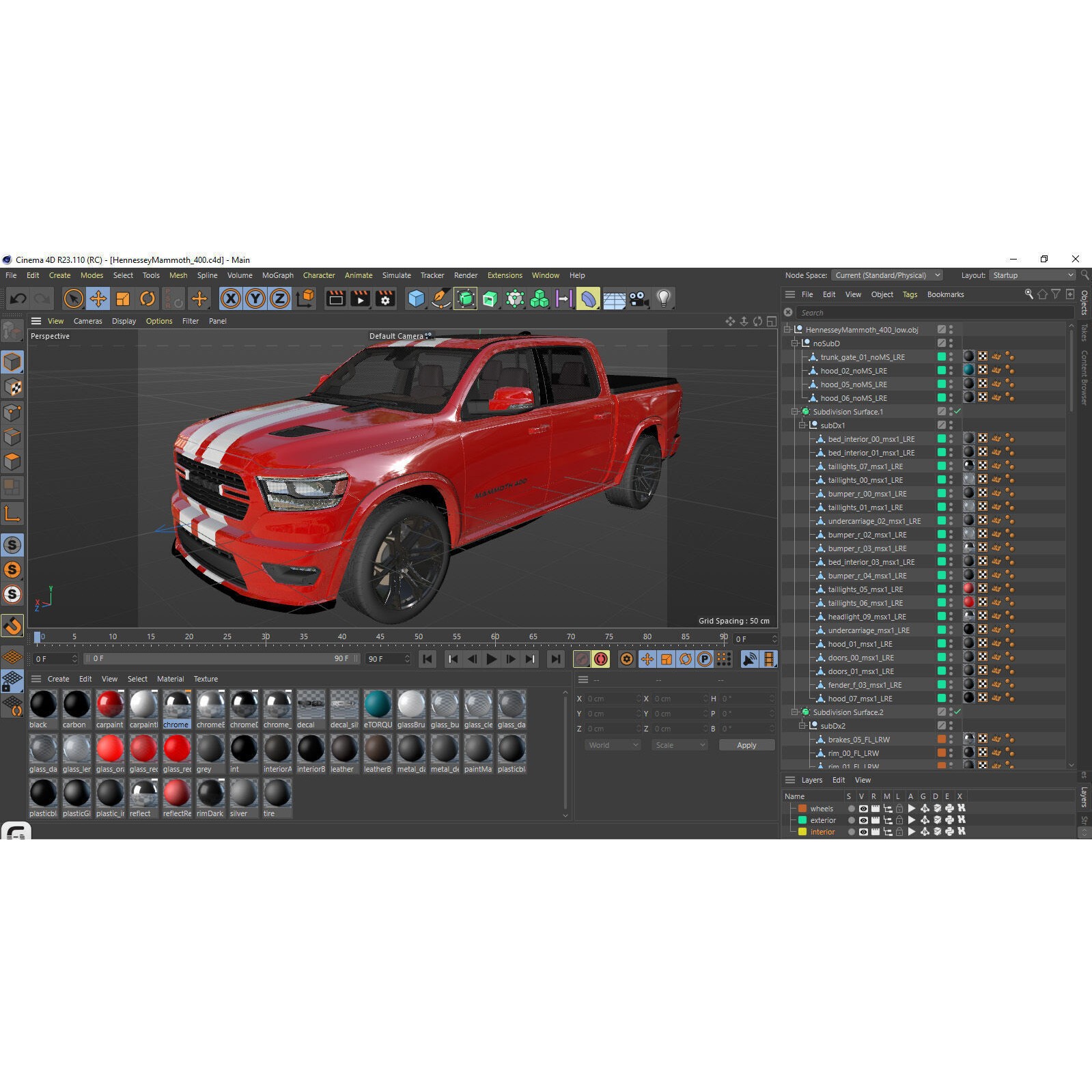
Task: Add a Cube primitive object
Action: coord(416,298)
